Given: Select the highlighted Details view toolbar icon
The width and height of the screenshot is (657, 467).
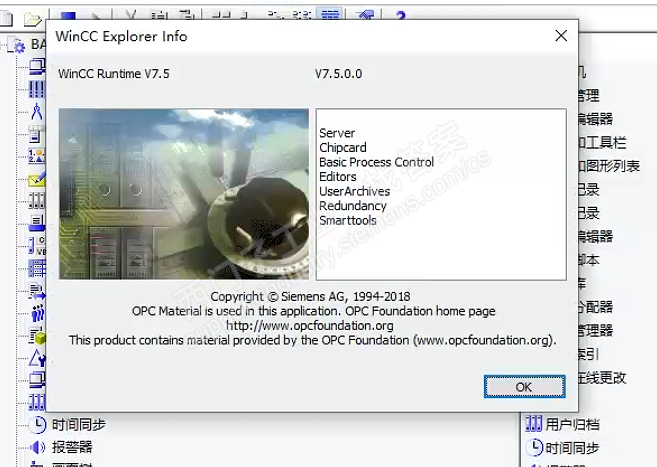Looking at the screenshot, I should (x=330, y=14).
